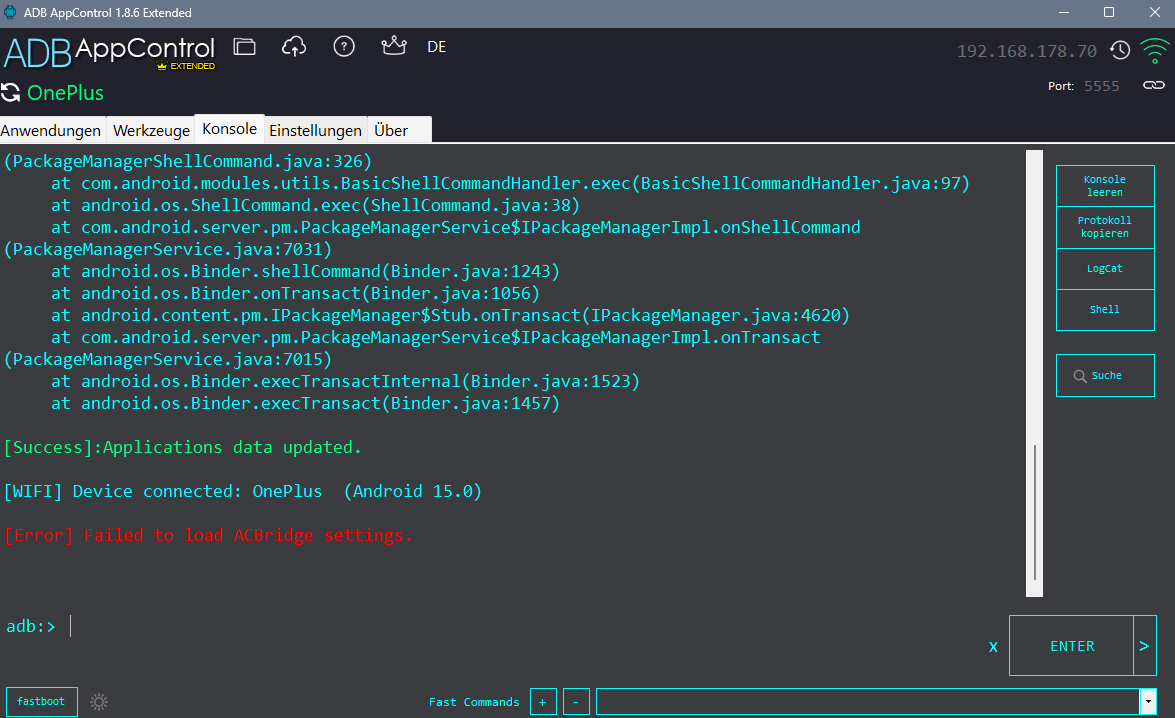Click the Binder.execTransact(Binder.java:1457) line
The image size is (1175, 718).
pos(305,403)
